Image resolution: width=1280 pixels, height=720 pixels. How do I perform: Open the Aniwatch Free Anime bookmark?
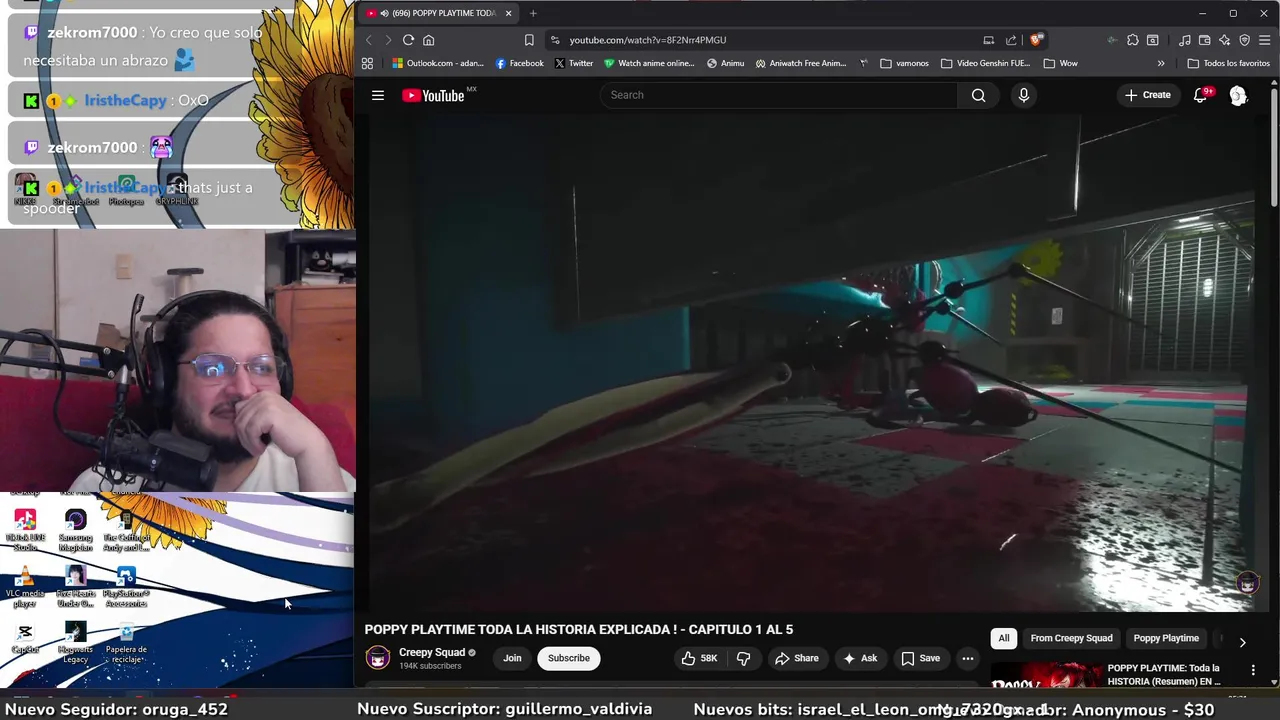(x=801, y=63)
